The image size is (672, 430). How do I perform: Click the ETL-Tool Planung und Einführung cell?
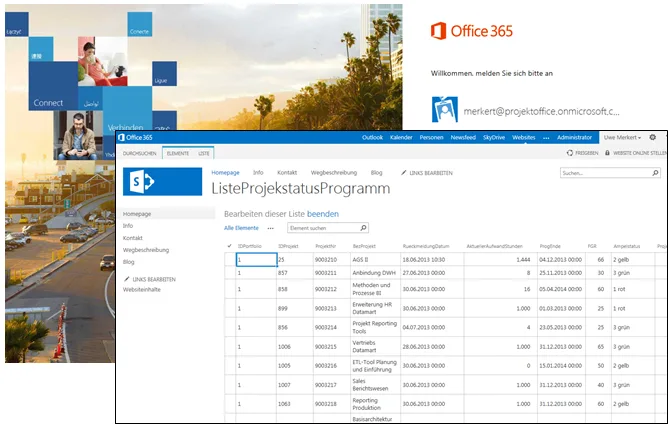(x=375, y=366)
